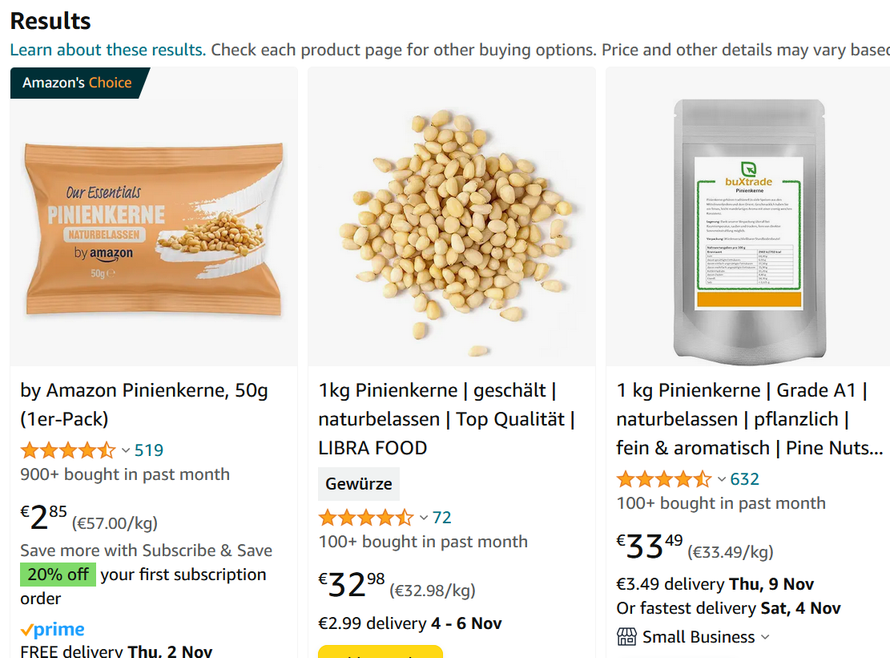Viewport: 890px width, 658px height.
Task: Click the Amazon's Choice badge
Action: tap(78, 83)
